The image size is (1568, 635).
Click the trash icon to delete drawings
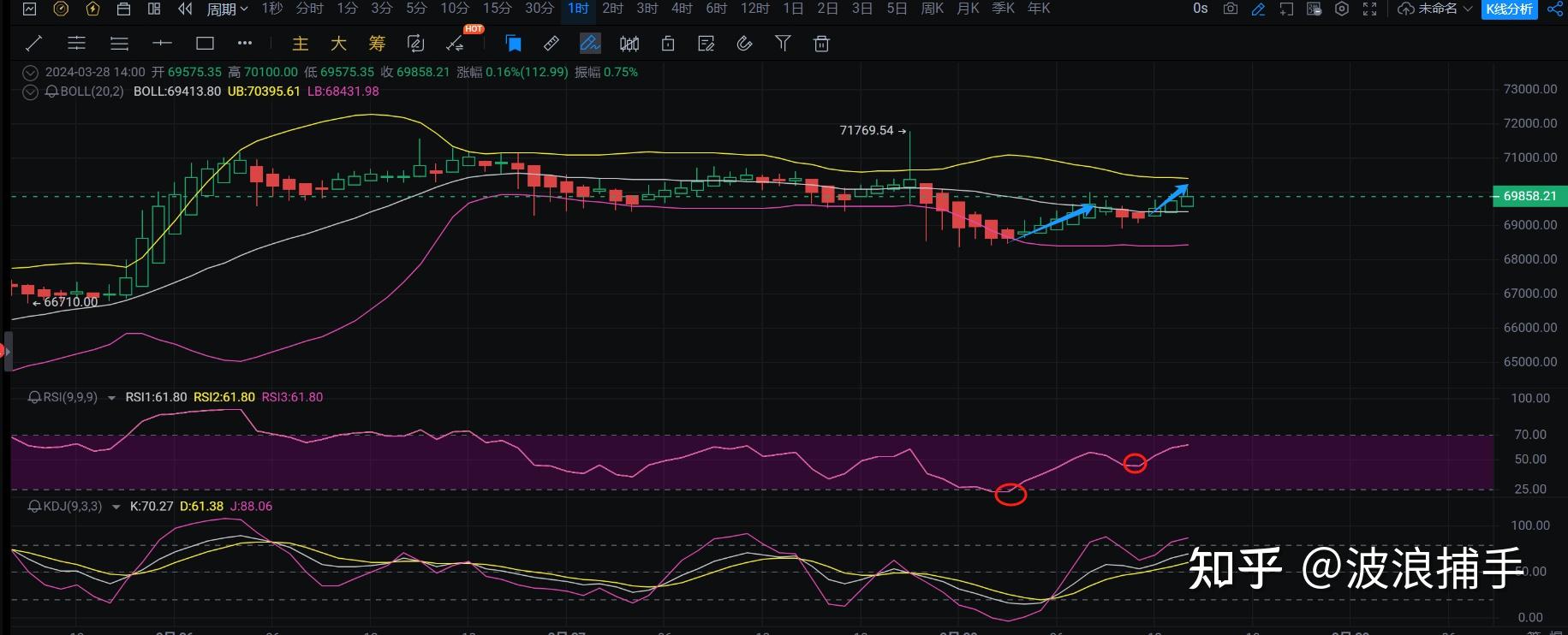click(x=821, y=44)
